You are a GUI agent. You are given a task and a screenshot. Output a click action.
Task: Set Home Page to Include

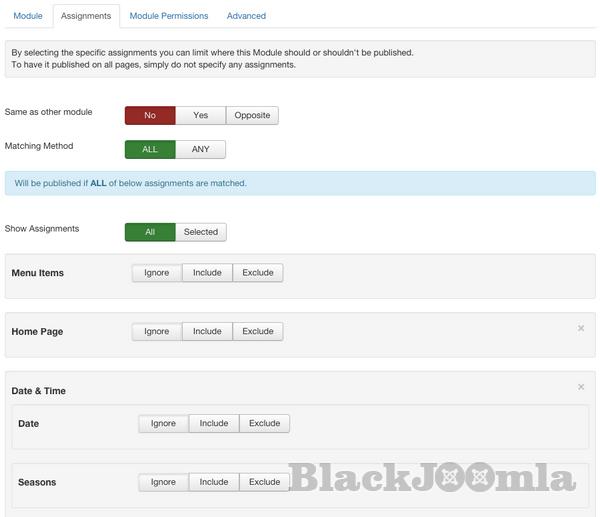pos(207,331)
